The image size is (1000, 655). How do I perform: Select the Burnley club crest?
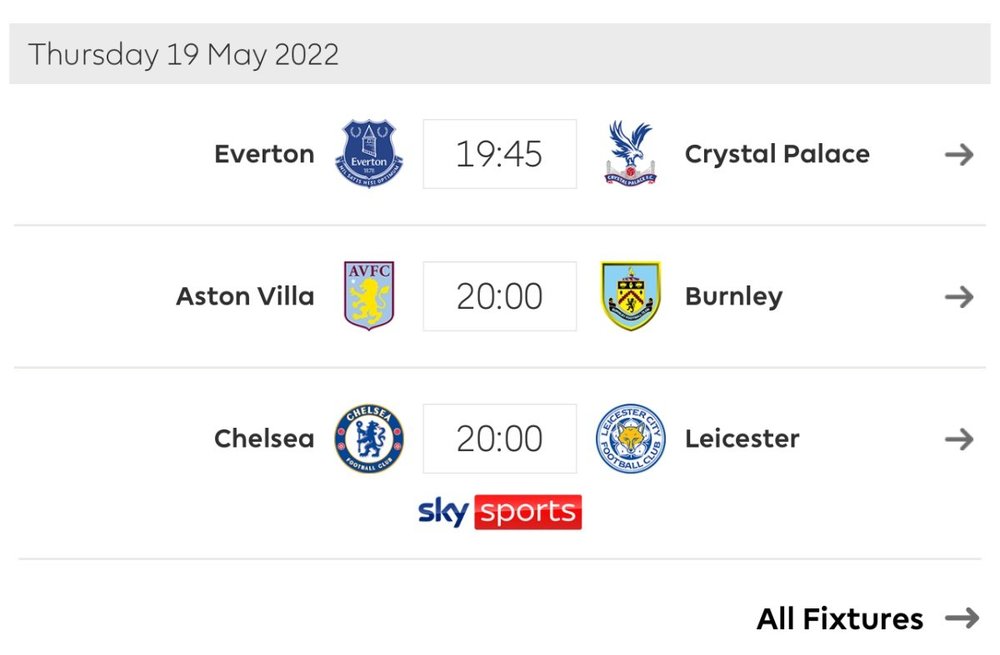[x=631, y=296]
